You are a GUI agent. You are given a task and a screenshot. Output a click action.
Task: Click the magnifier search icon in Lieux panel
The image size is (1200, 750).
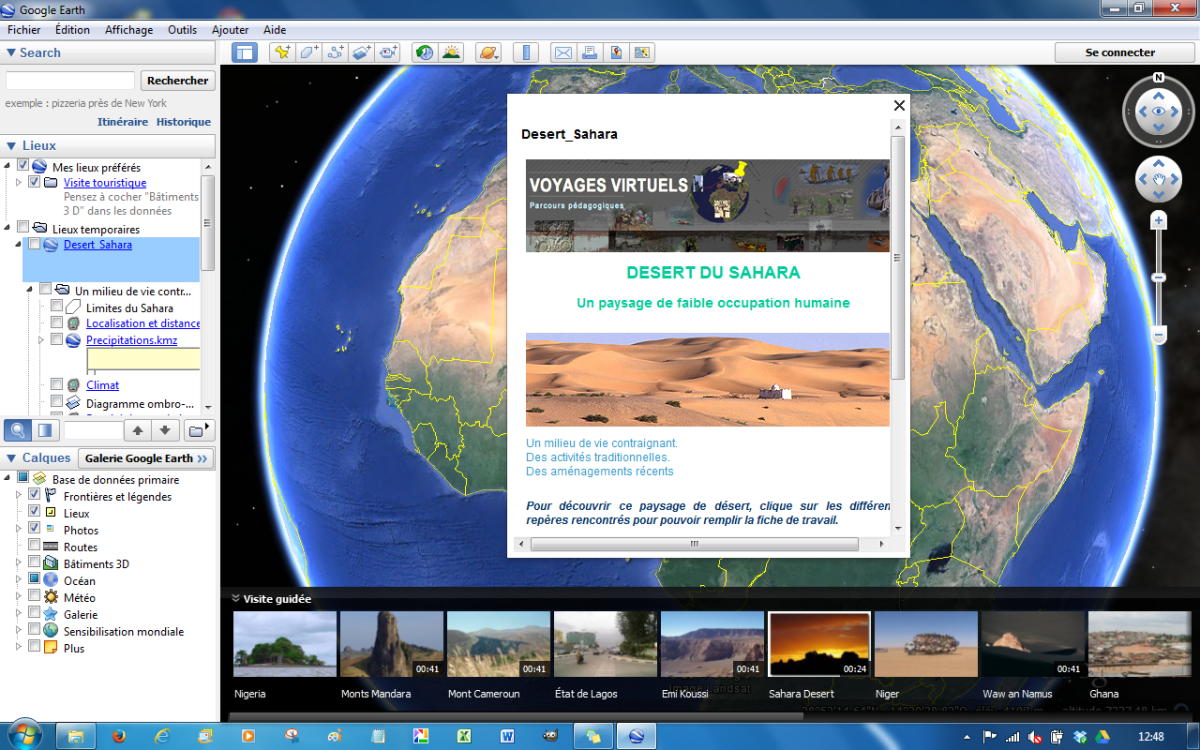(x=18, y=430)
